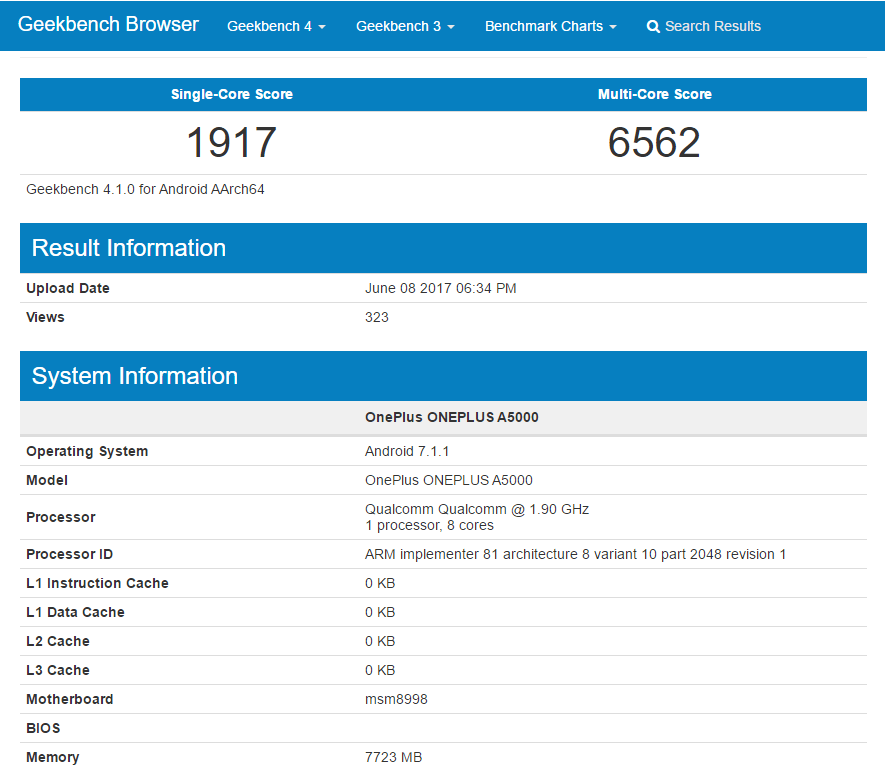Click the bold "OnePlus ONEPLUS A5000" table header

(452, 417)
